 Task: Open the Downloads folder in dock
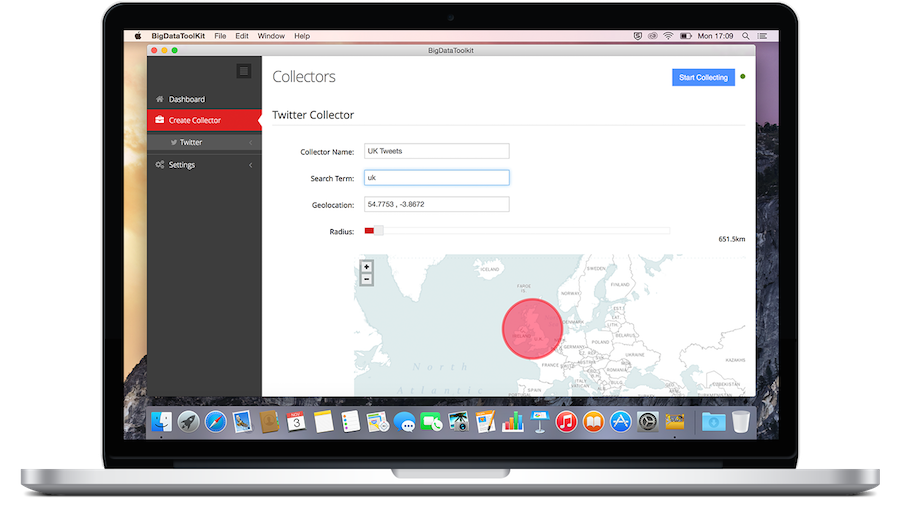[x=713, y=422]
